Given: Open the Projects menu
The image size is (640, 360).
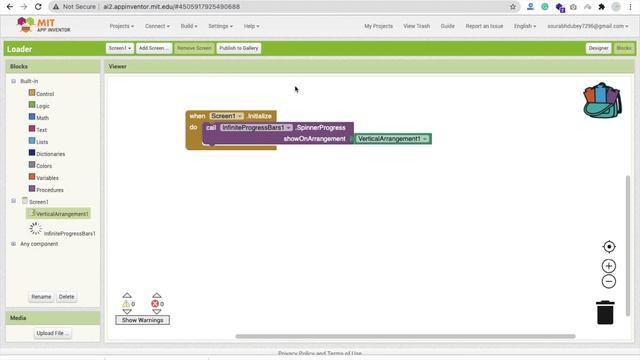Looking at the screenshot, I should coord(122,26).
